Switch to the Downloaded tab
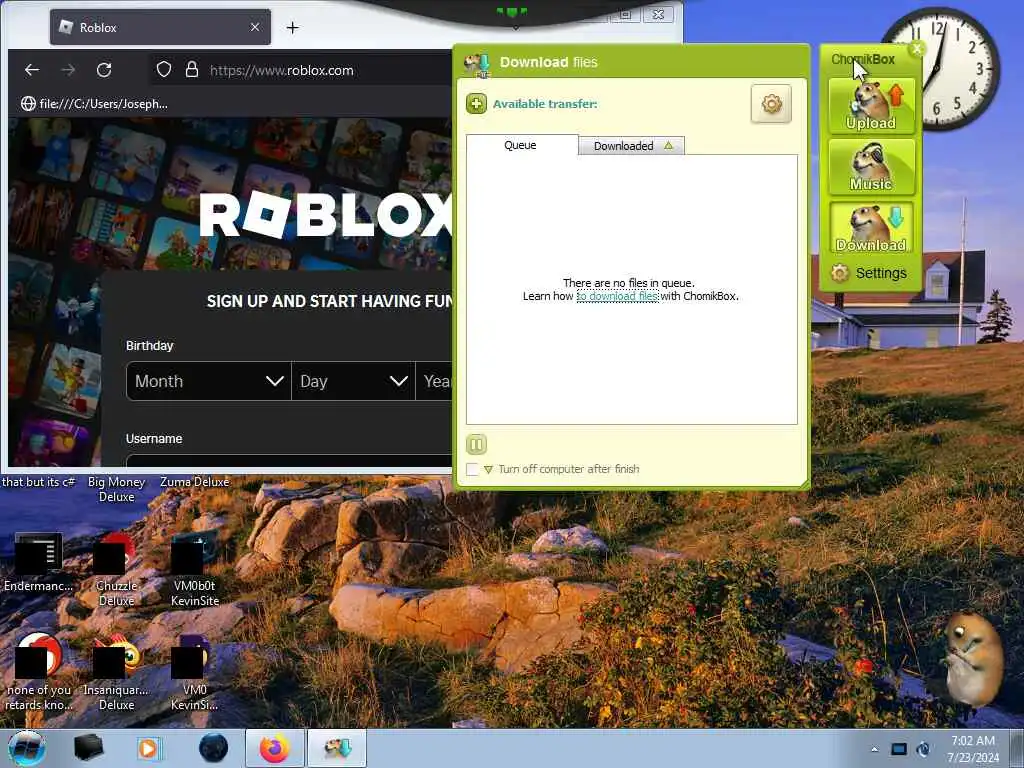This screenshot has height=768, width=1024. tap(631, 146)
